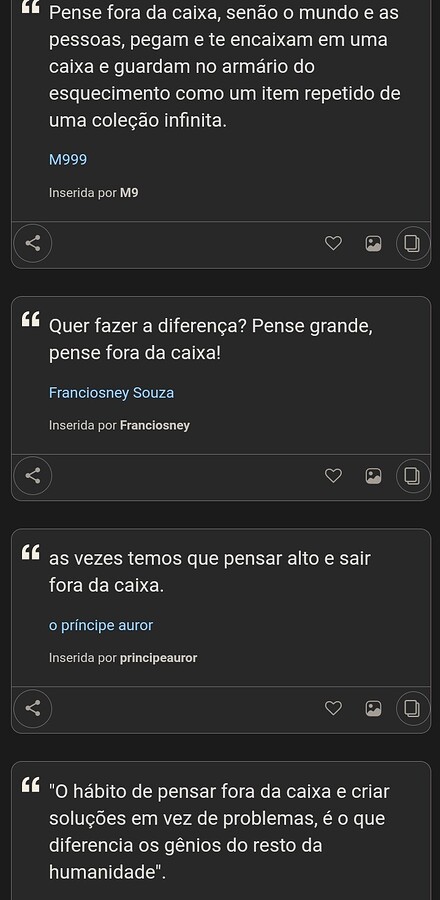Viewport: 440px width, 900px height.
Task: Open profile principeauror
Action: (158, 658)
